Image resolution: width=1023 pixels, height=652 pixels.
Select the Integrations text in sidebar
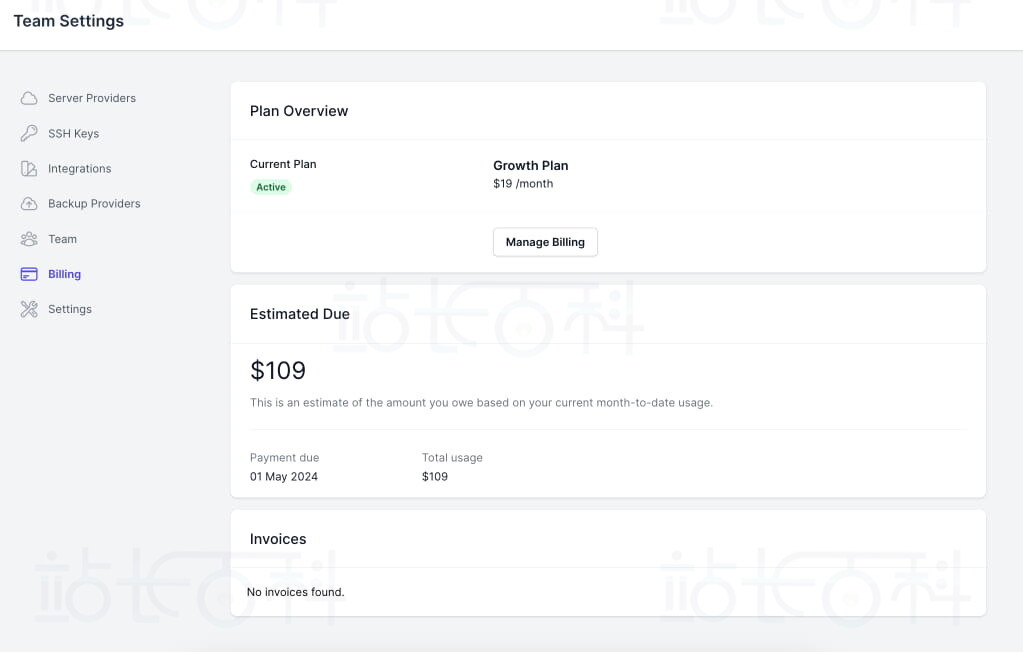click(80, 169)
